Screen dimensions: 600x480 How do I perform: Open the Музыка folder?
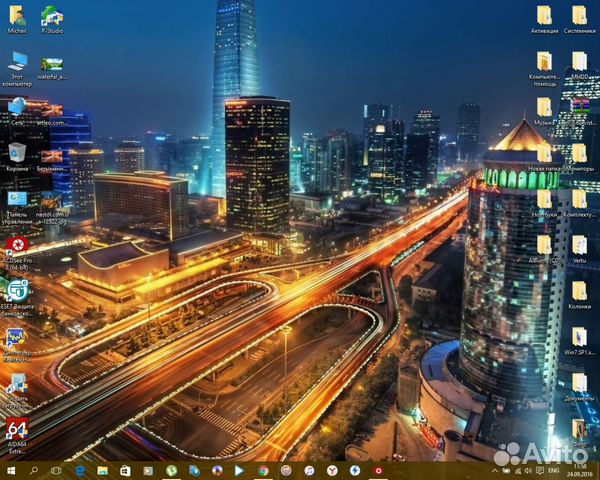[x=544, y=112]
